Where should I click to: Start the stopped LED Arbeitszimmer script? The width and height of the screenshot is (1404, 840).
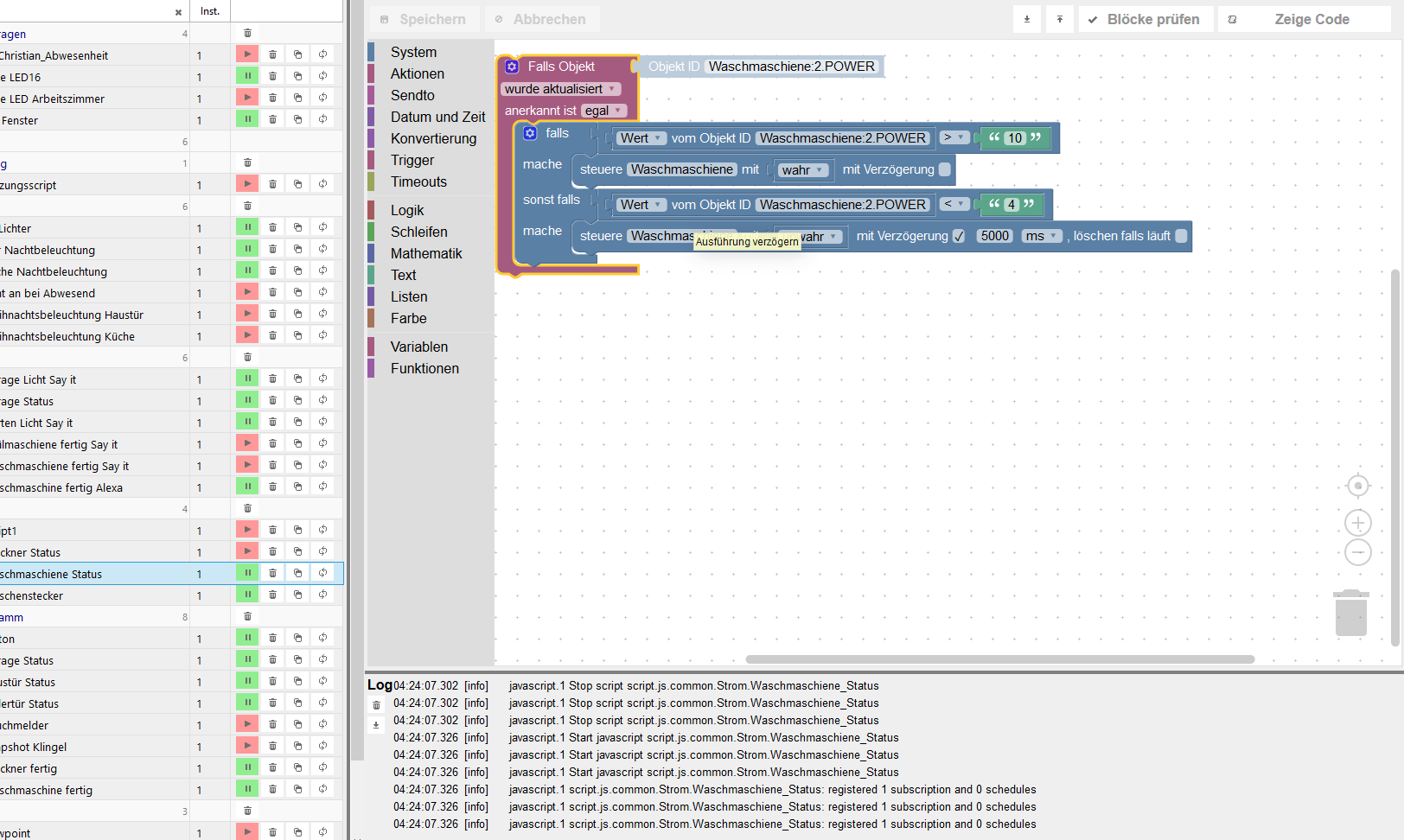(247, 98)
